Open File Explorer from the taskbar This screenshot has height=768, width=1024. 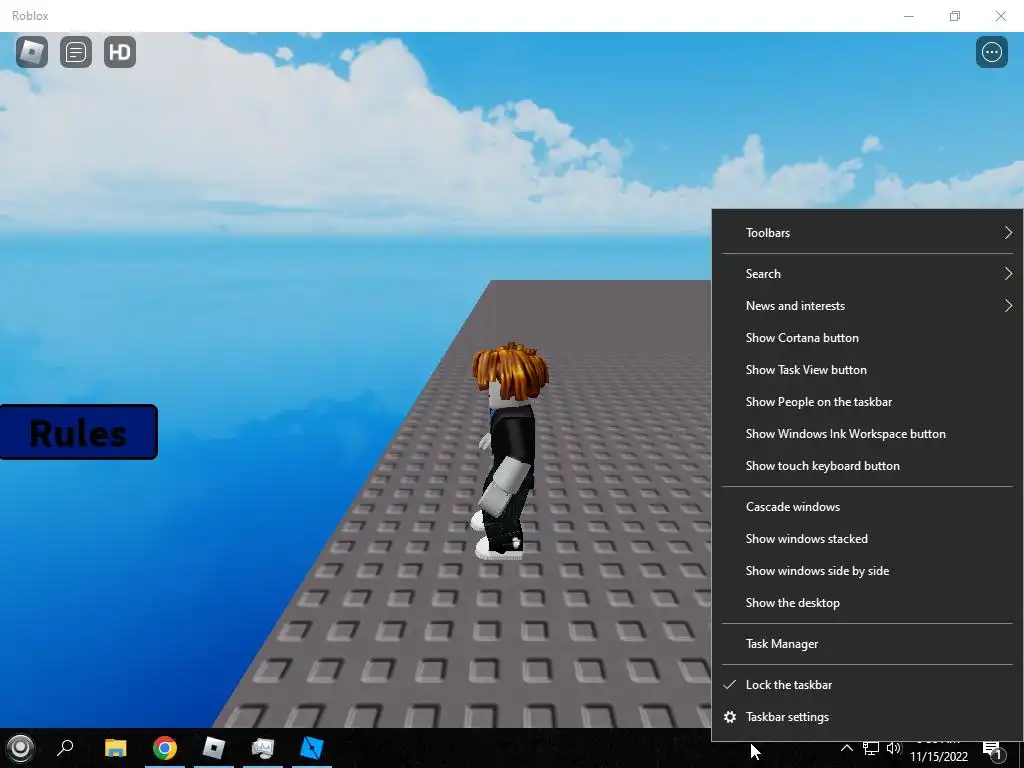[116, 748]
